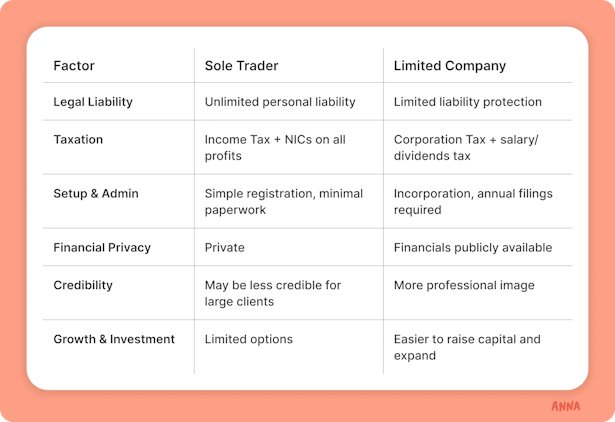Click the ANNA logo
This screenshot has height=422, width=615.
tap(565, 406)
